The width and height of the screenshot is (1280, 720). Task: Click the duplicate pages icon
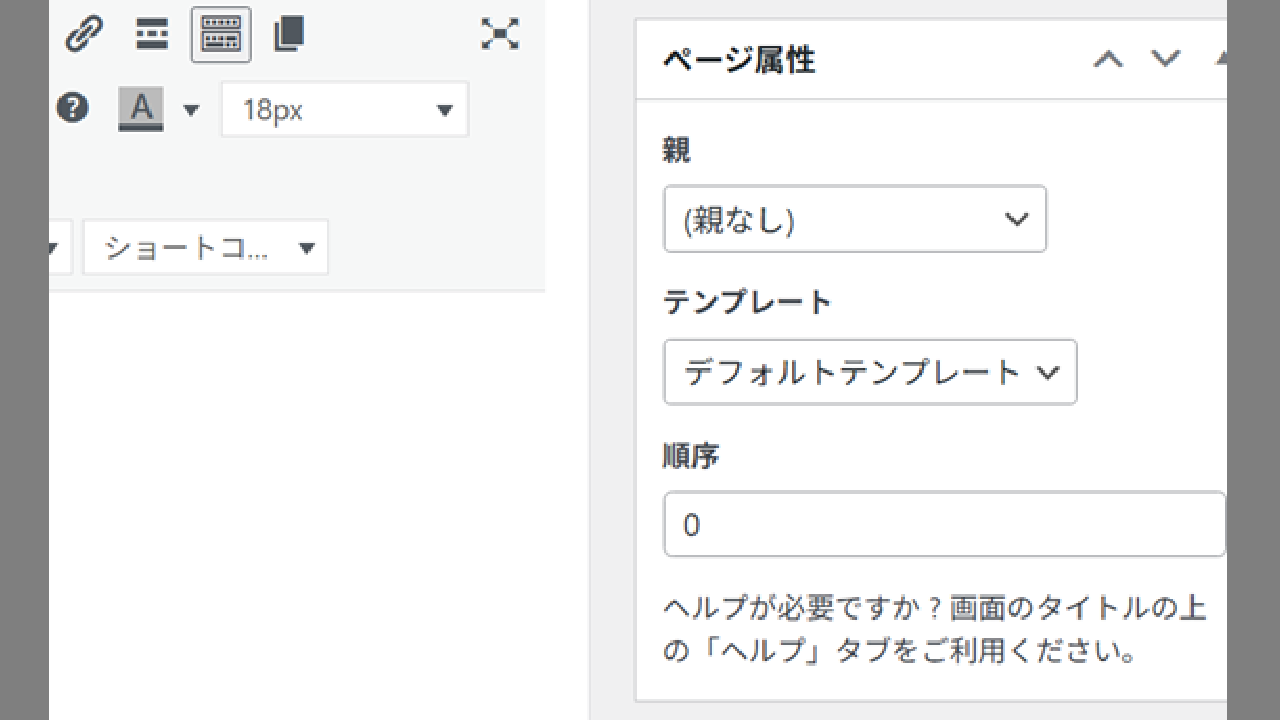pos(288,35)
